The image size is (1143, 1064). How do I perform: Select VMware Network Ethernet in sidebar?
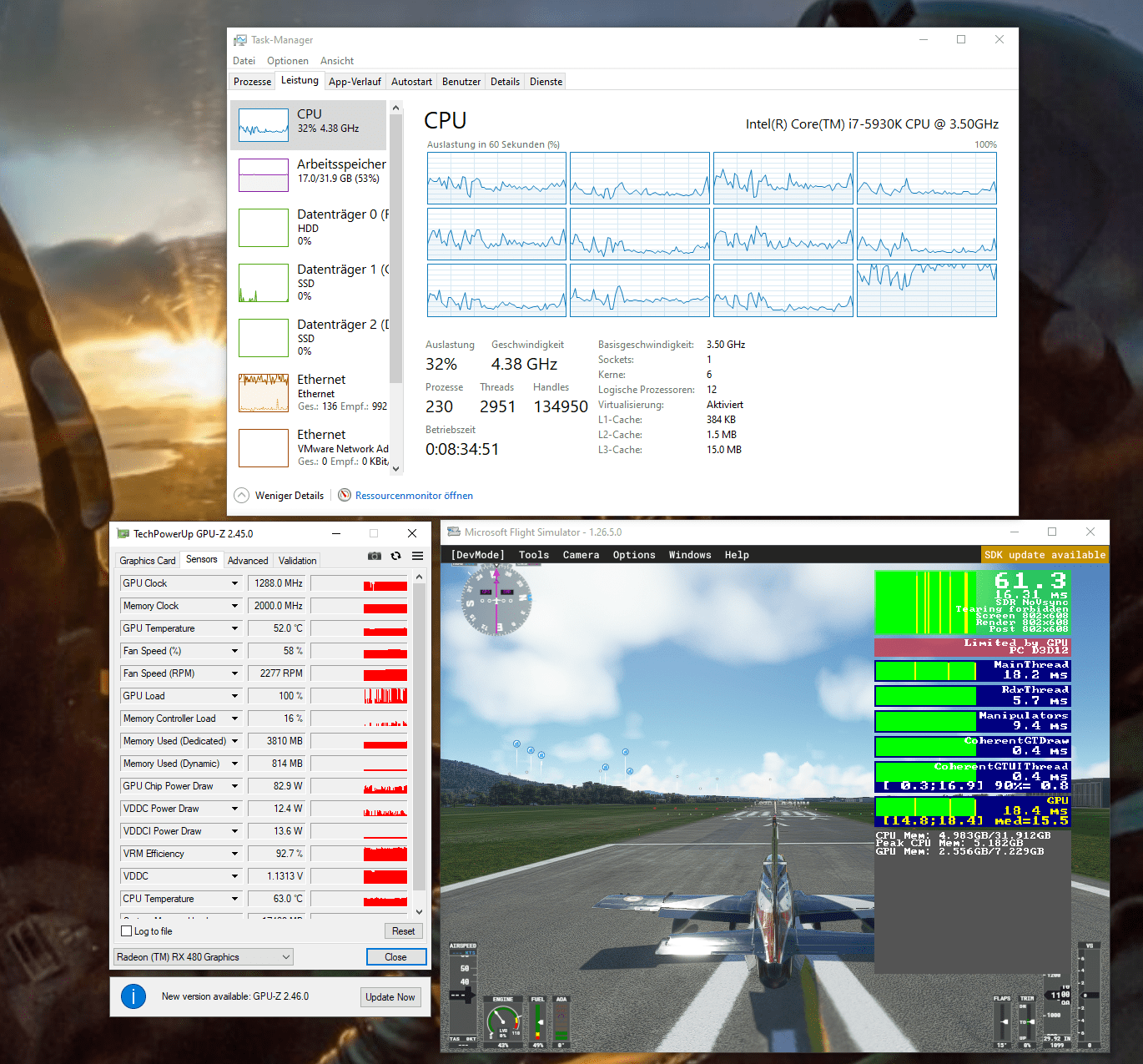(309, 448)
